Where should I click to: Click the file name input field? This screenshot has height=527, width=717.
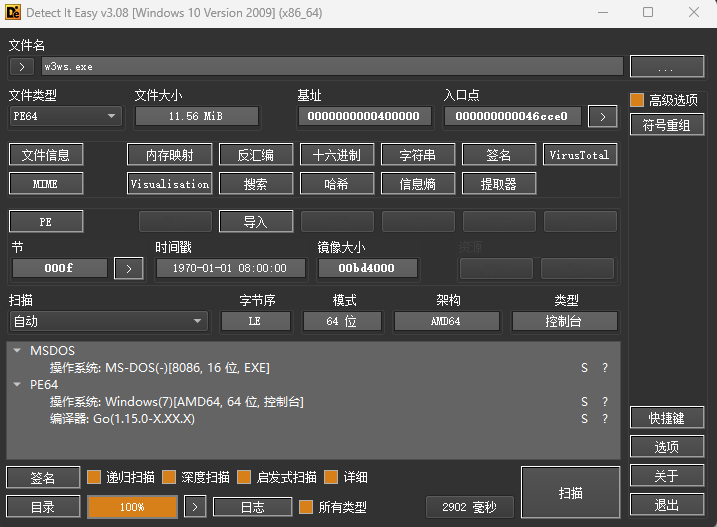(332, 67)
